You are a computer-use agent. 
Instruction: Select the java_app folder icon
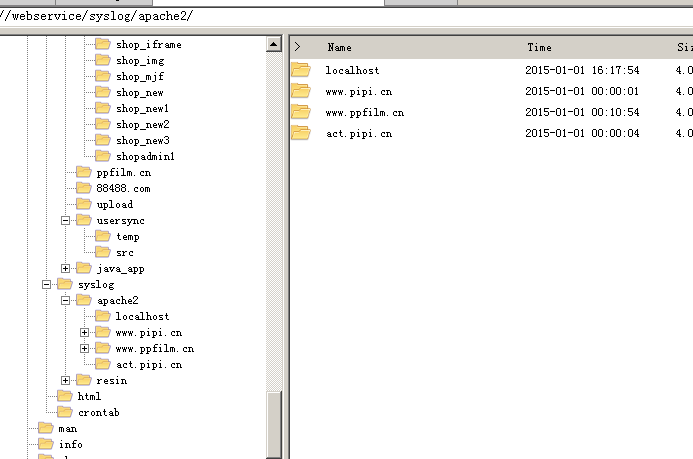84,268
